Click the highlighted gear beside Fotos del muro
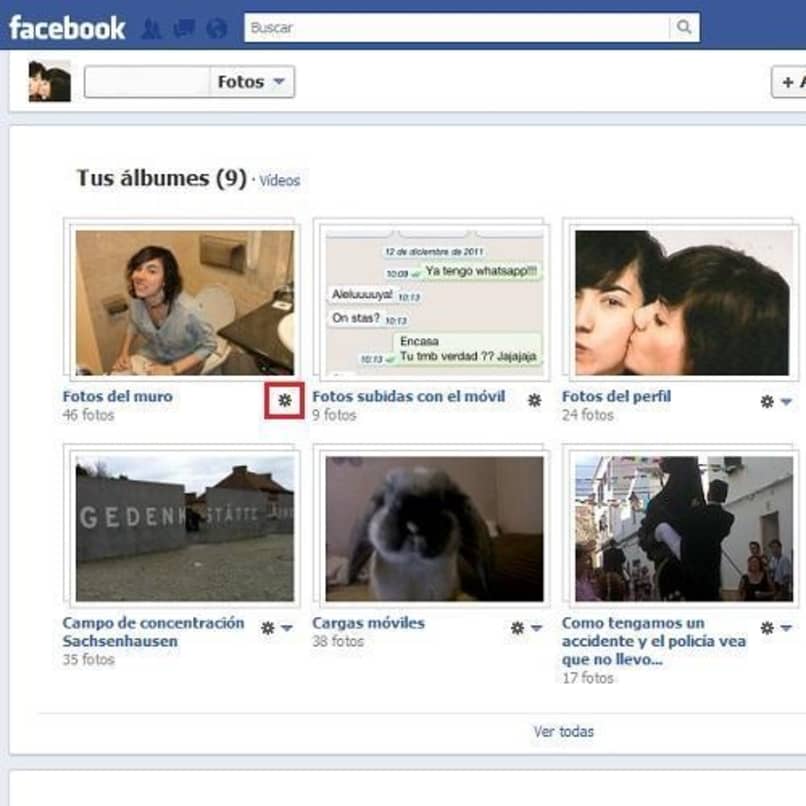The image size is (806, 806). pos(287,399)
